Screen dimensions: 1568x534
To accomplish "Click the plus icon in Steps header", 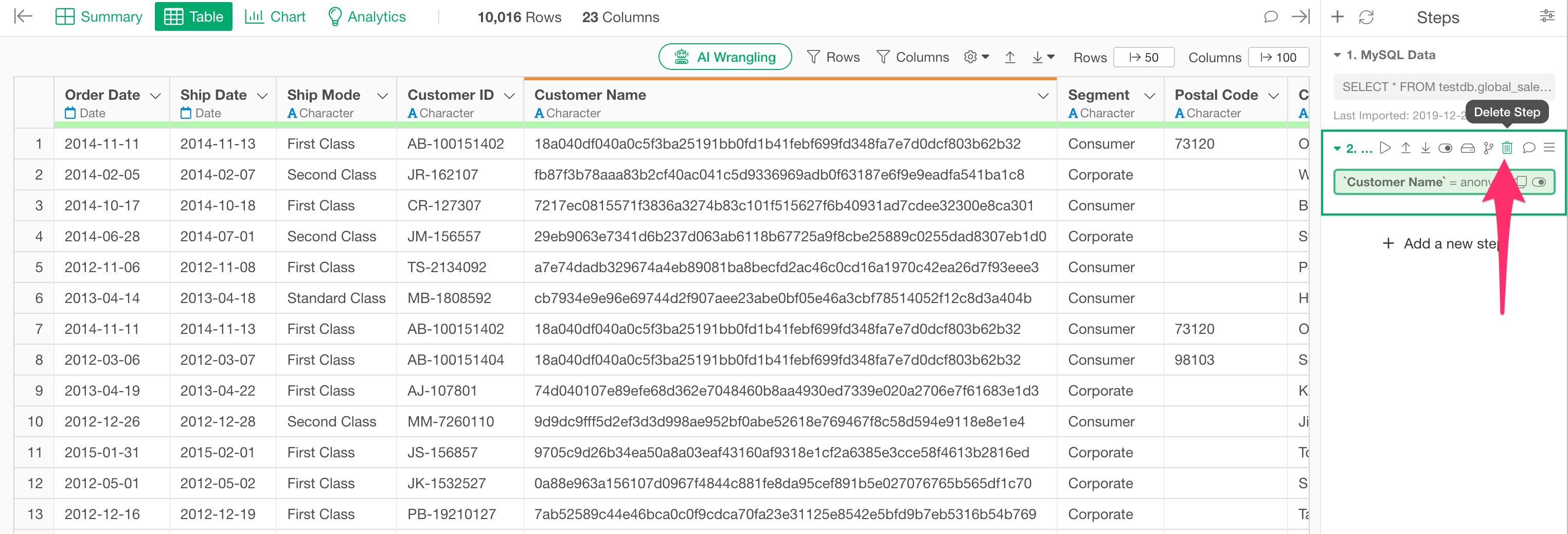I will point(1338,17).
